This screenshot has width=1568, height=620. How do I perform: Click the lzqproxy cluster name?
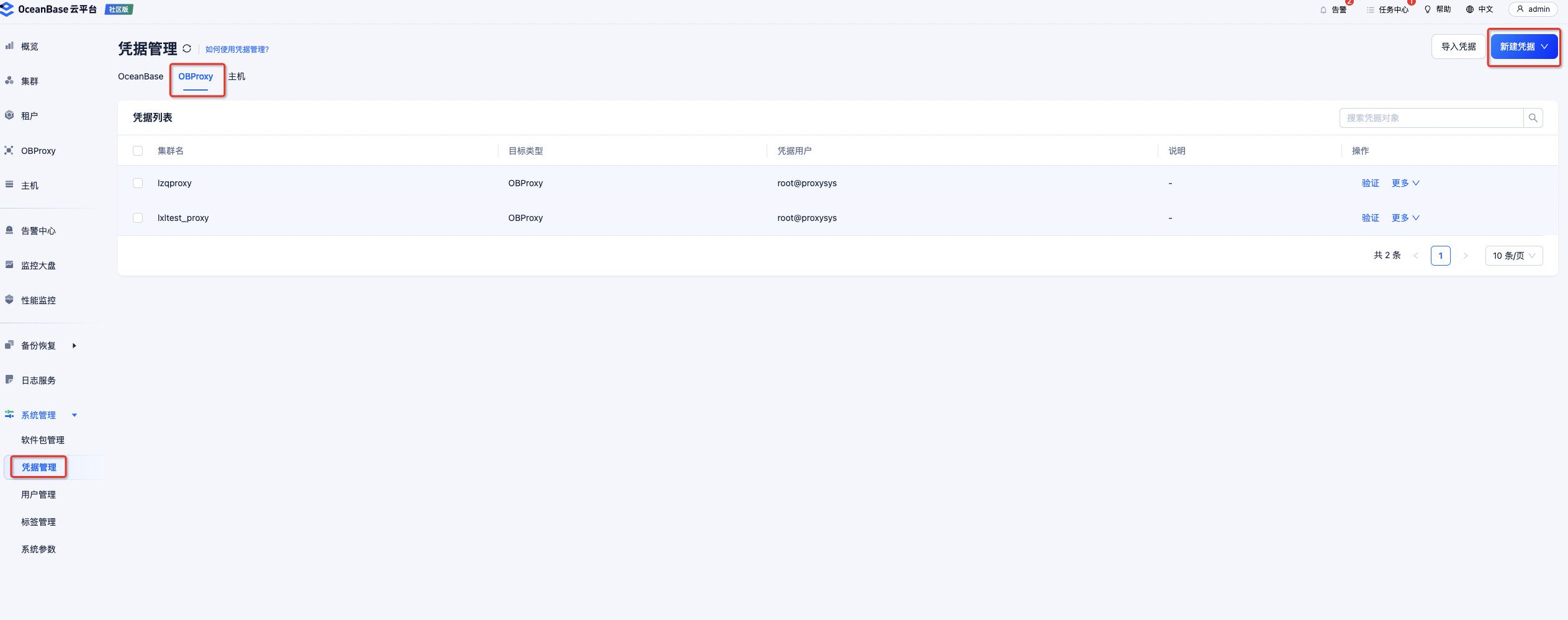(174, 183)
